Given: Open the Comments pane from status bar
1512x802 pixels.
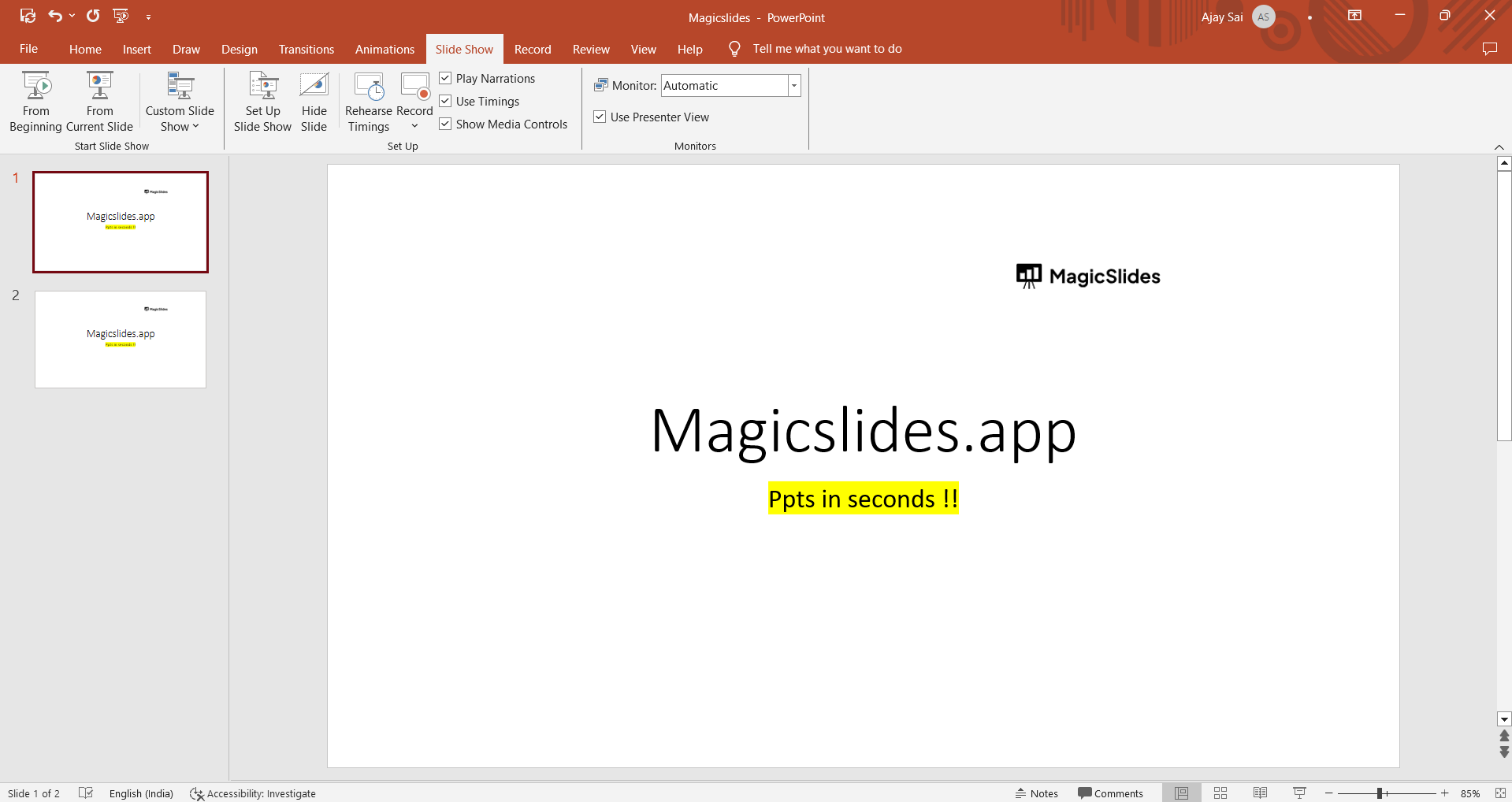Looking at the screenshot, I should pyautogui.click(x=1110, y=793).
